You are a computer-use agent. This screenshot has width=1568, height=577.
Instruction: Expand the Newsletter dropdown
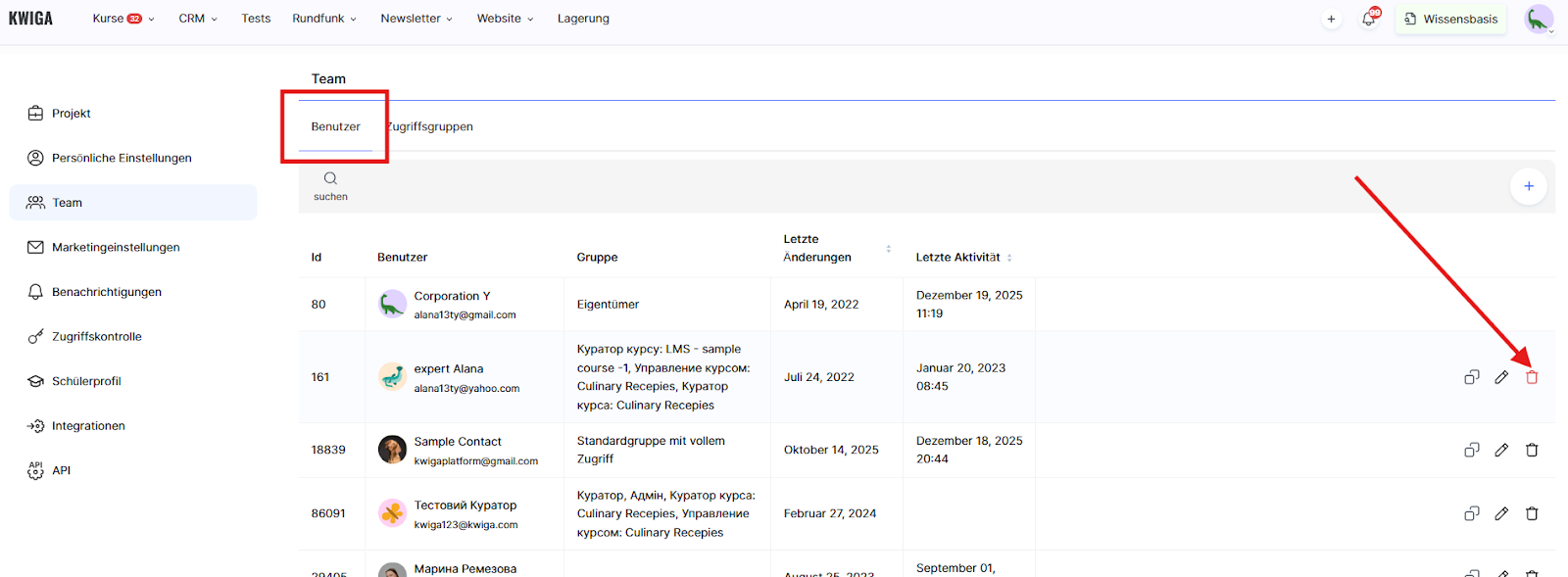pos(416,19)
